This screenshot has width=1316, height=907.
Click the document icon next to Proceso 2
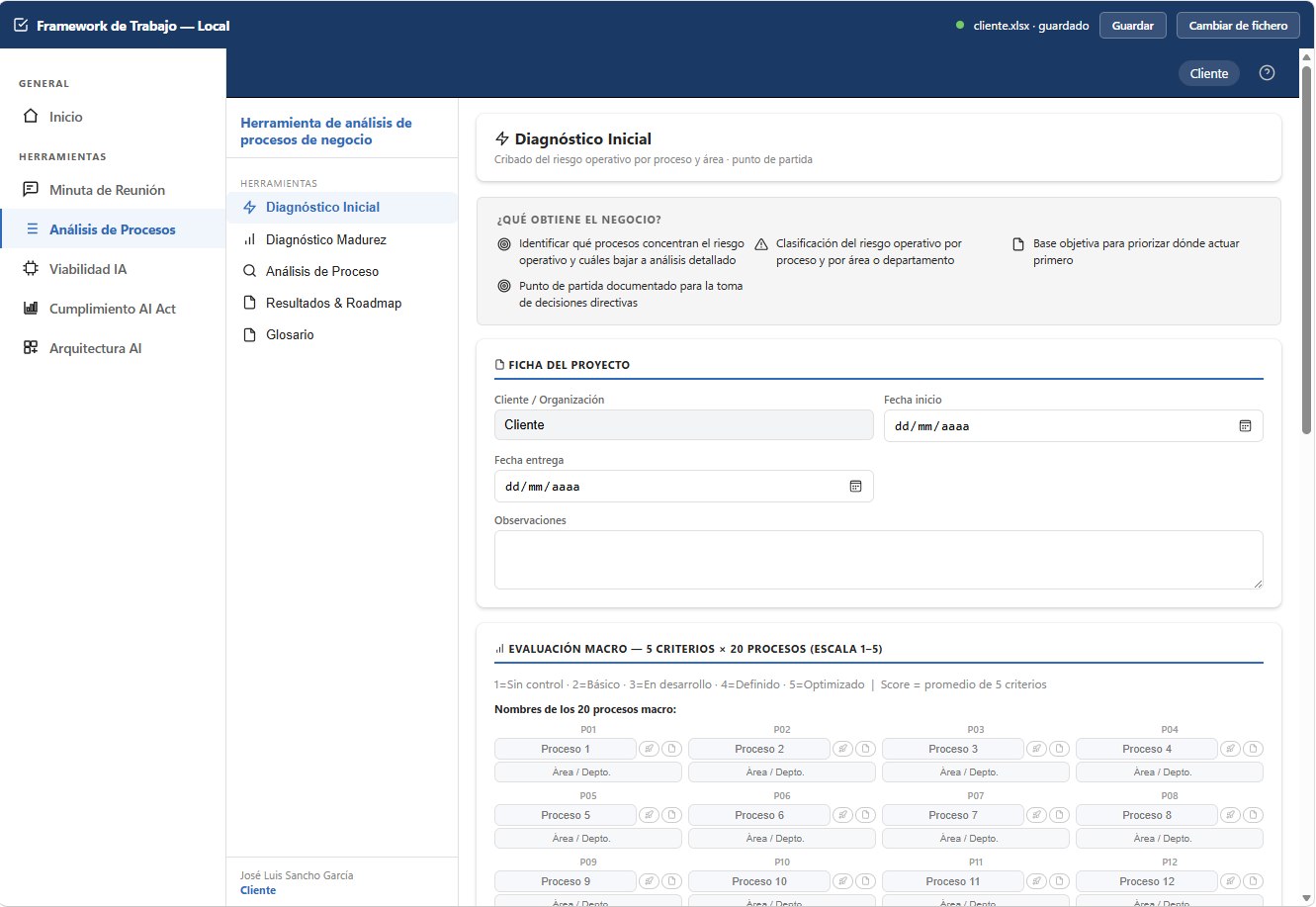(865, 749)
